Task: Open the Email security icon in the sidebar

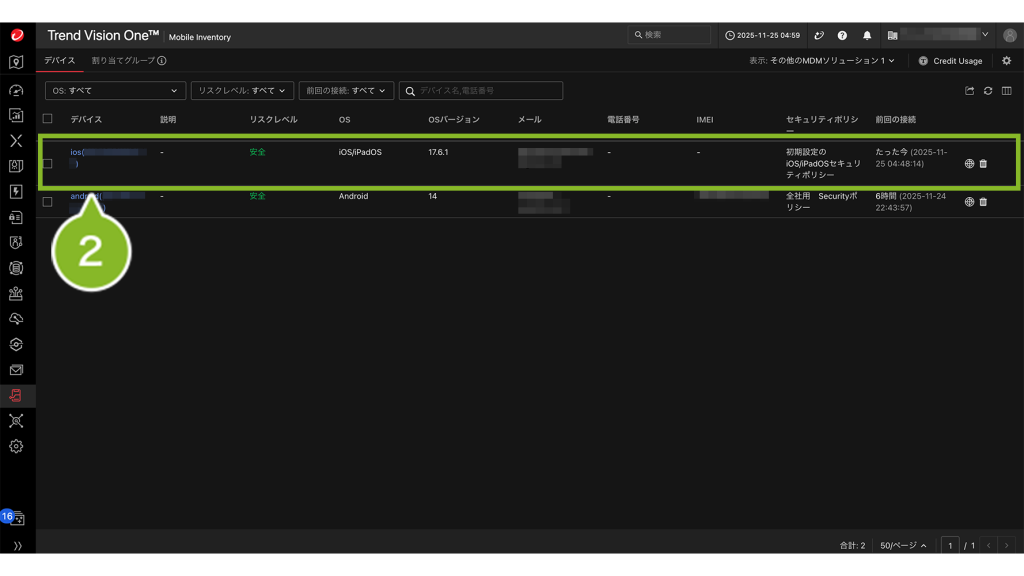Action: pyautogui.click(x=16, y=370)
